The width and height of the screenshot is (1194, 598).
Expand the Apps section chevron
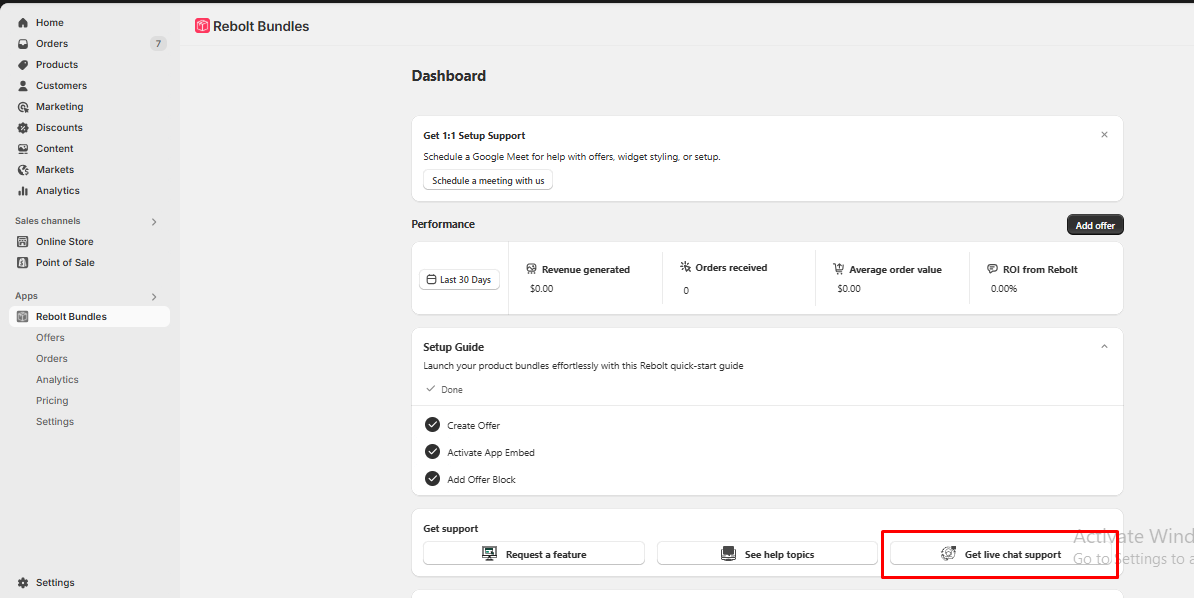coord(154,296)
